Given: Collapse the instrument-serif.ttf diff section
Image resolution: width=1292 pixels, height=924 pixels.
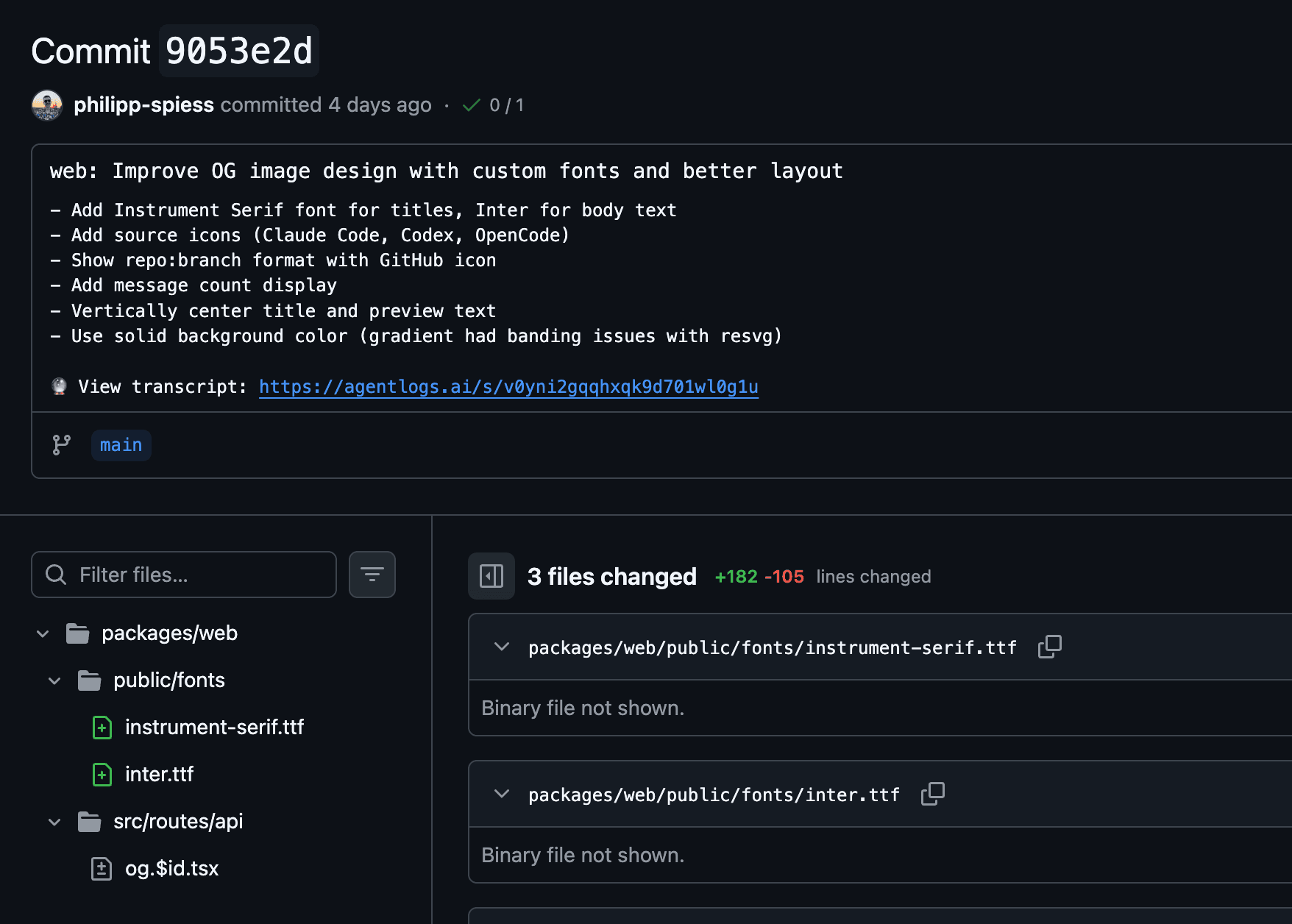Looking at the screenshot, I should click(501, 647).
